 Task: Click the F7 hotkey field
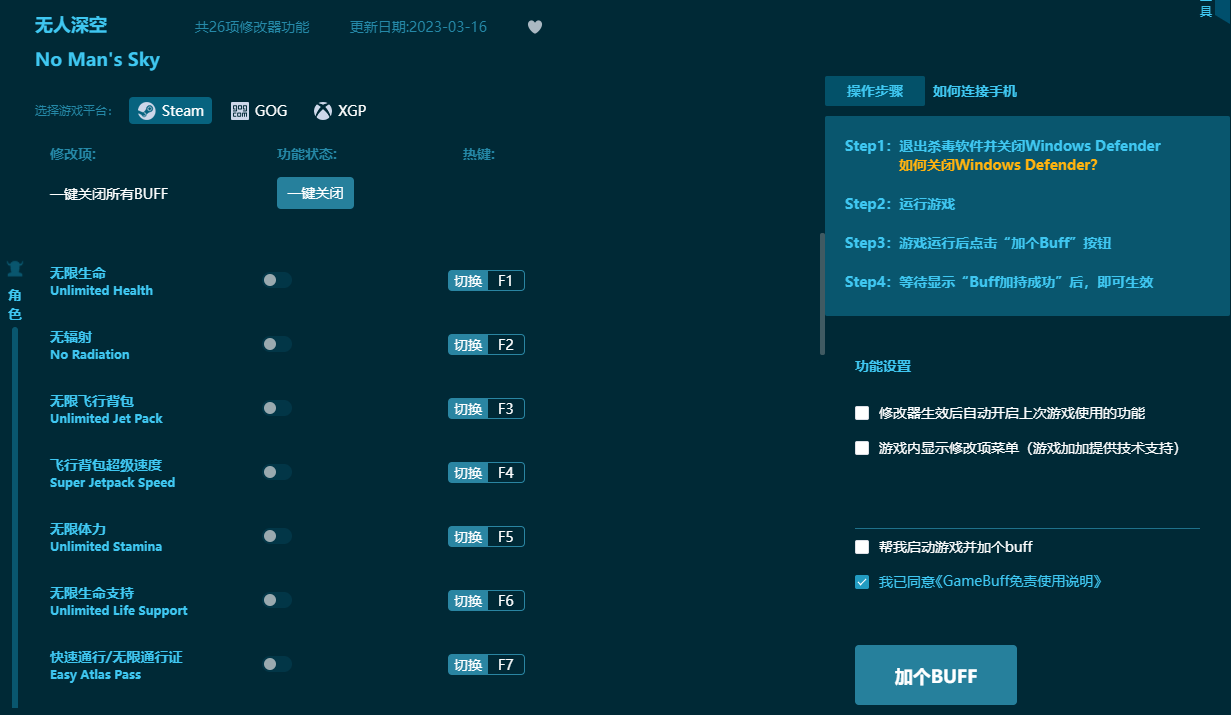click(x=506, y=665)
